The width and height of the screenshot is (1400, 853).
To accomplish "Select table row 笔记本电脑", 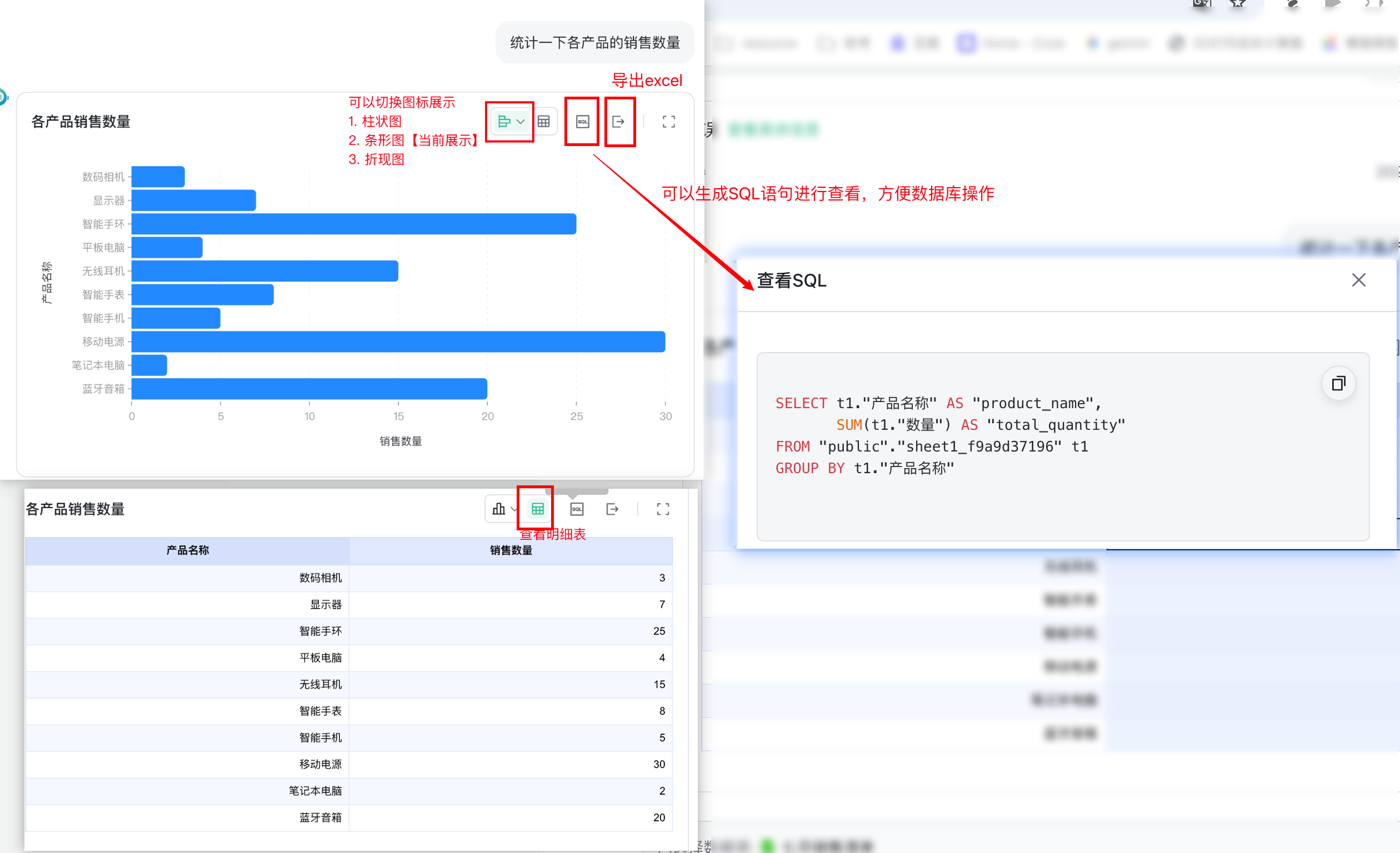I will 349,792.
